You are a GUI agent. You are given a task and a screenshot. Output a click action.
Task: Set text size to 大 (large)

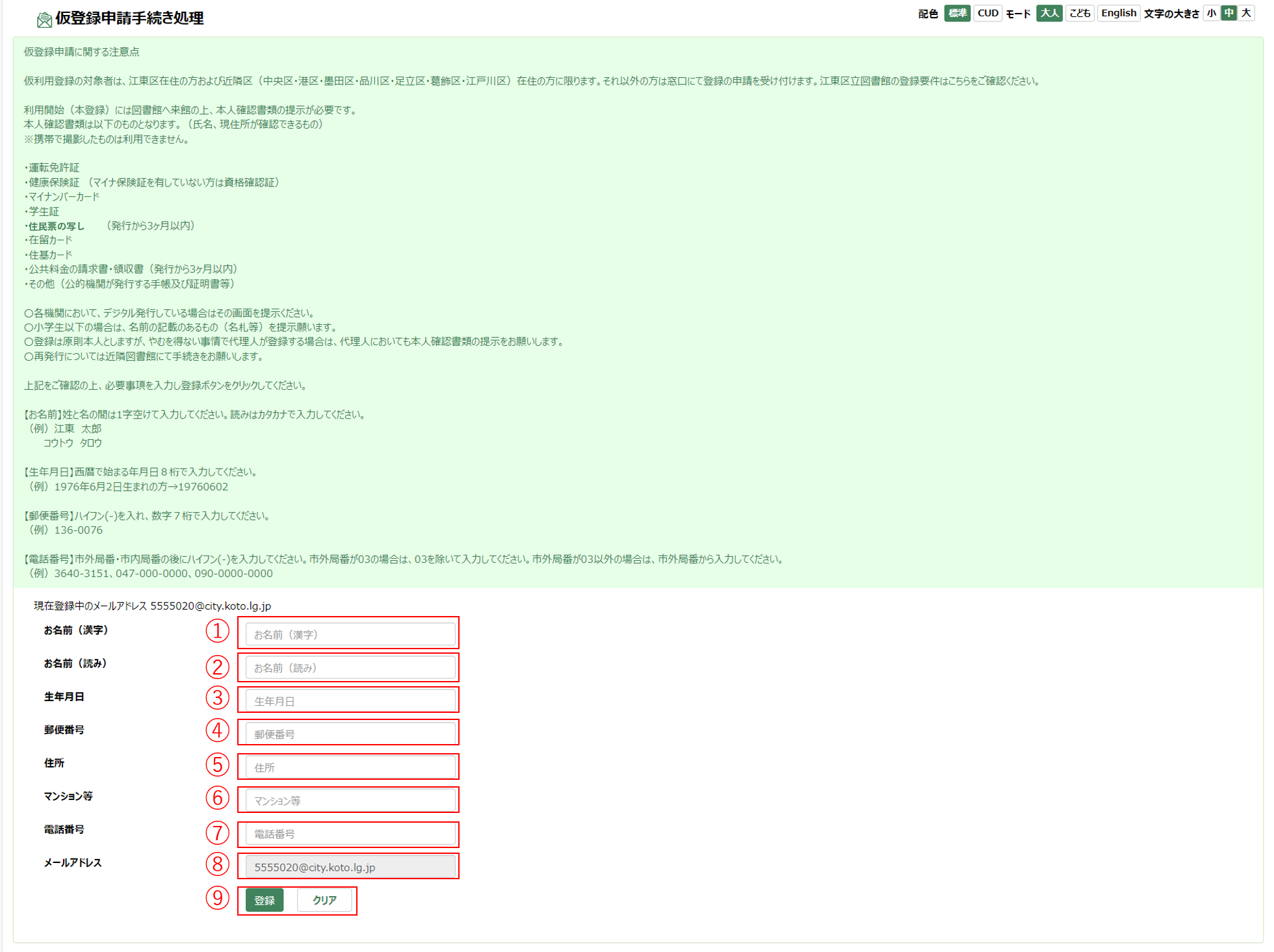[1246, 14]
